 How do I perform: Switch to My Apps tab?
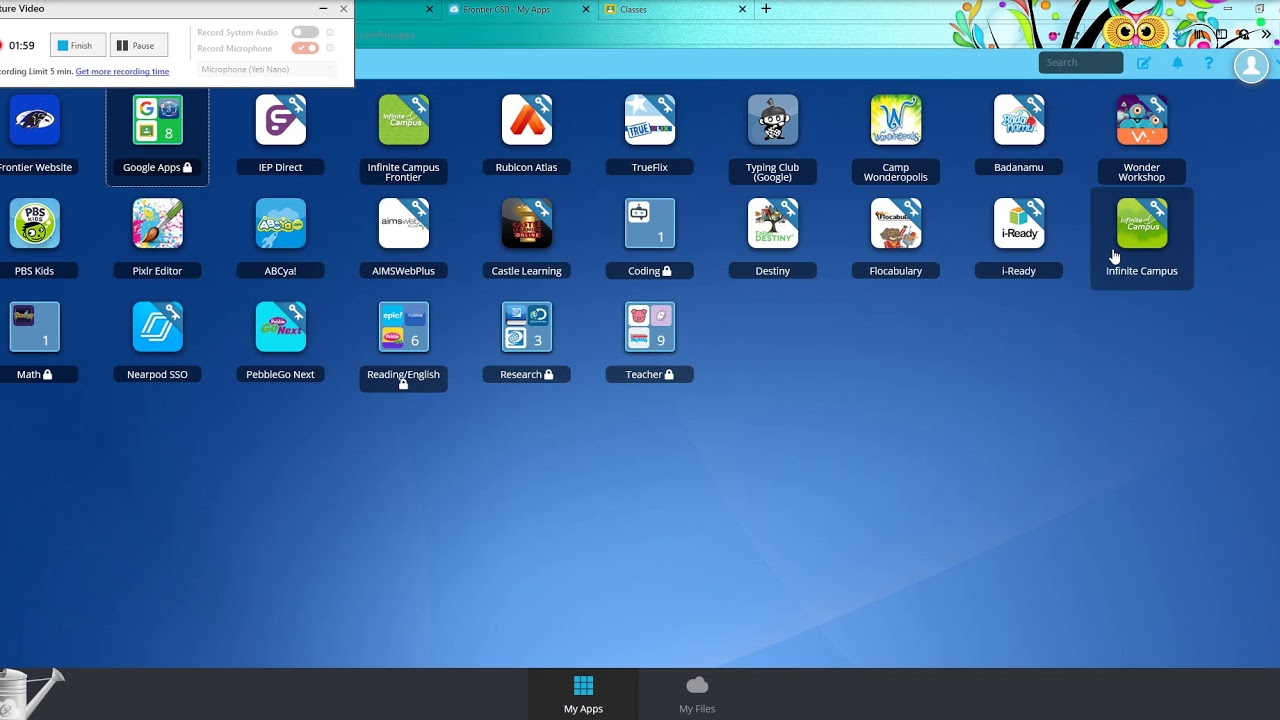pyautogui.click(x=583, y=694)
